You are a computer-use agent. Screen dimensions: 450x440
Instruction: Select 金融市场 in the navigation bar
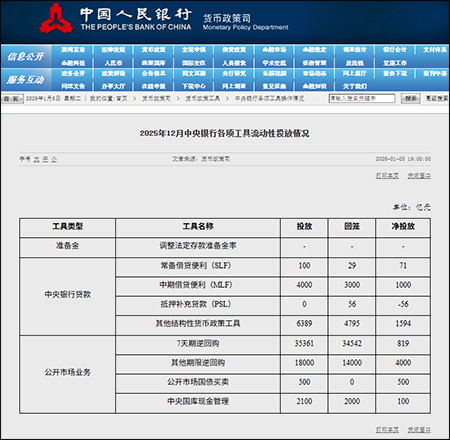(x=274, y=50)
